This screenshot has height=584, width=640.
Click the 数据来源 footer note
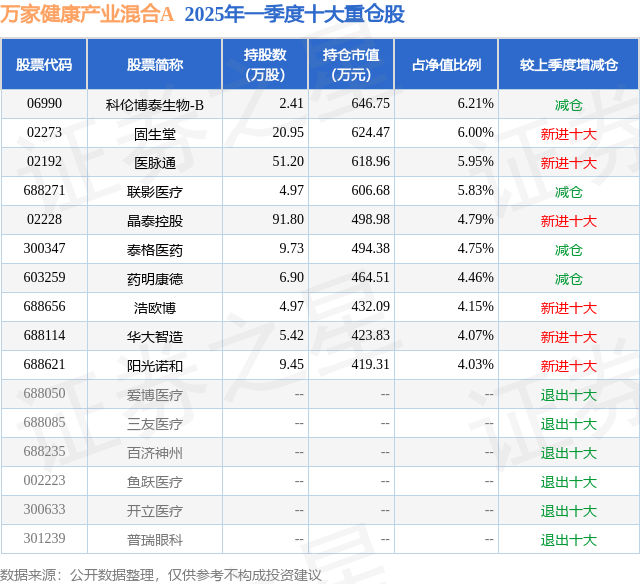(160, 575)
